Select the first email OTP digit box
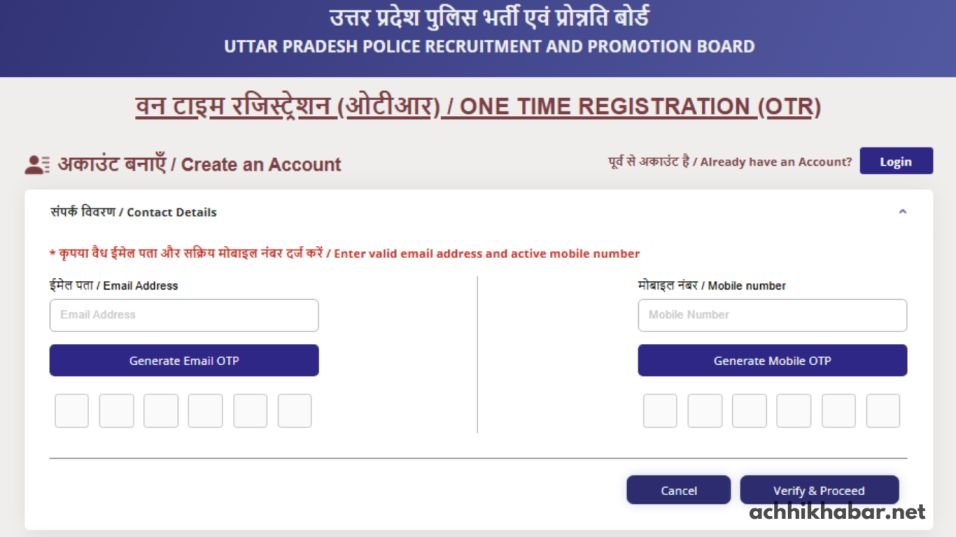The image size is (956, 537). (72, 411)
